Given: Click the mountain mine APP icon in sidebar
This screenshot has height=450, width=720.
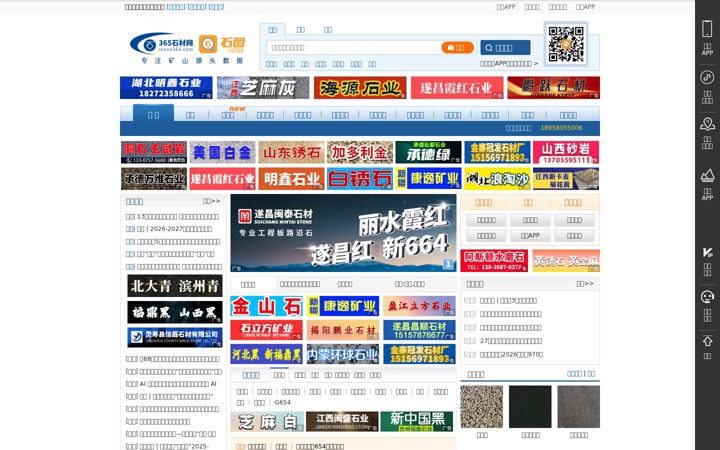Looking at the screenshot, I should [707, 175].
